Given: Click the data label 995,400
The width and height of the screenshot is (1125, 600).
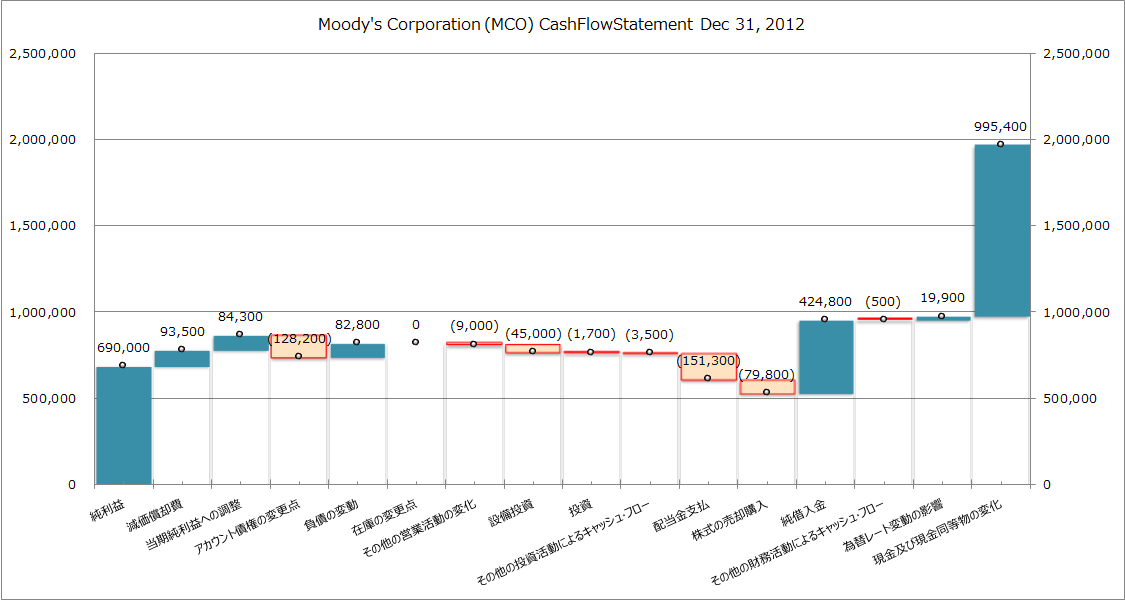Looking at the screenshot, I should pos(1001,127).
